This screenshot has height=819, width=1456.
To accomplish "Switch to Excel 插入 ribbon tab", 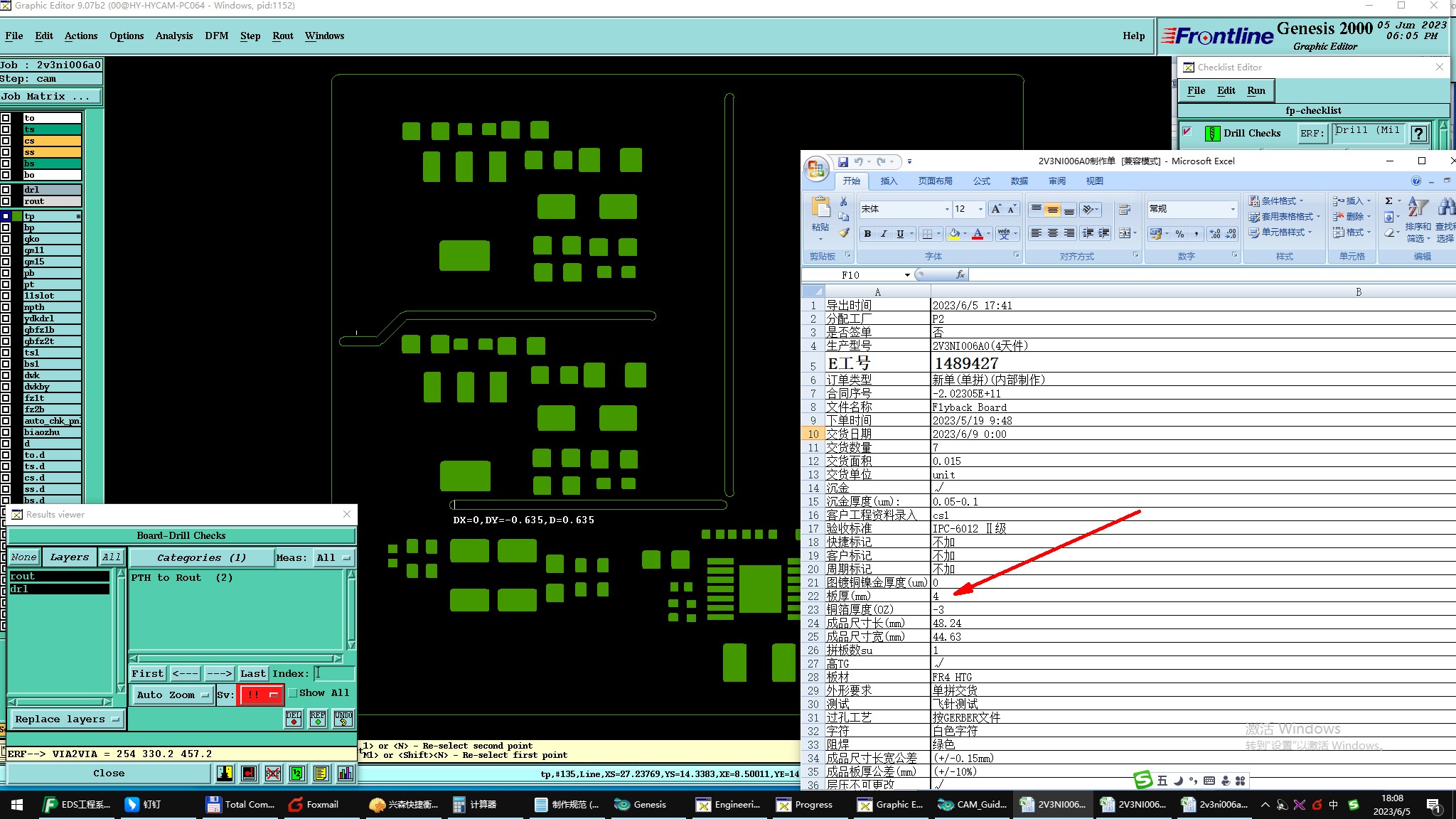I will pyautogui.click(x=889, y=181).
